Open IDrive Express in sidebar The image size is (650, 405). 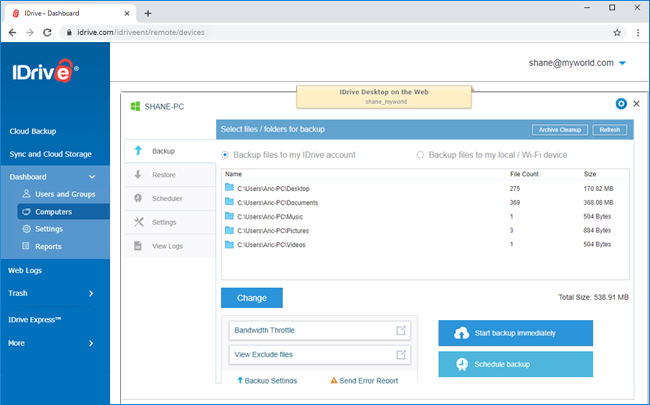pos(34,320)
